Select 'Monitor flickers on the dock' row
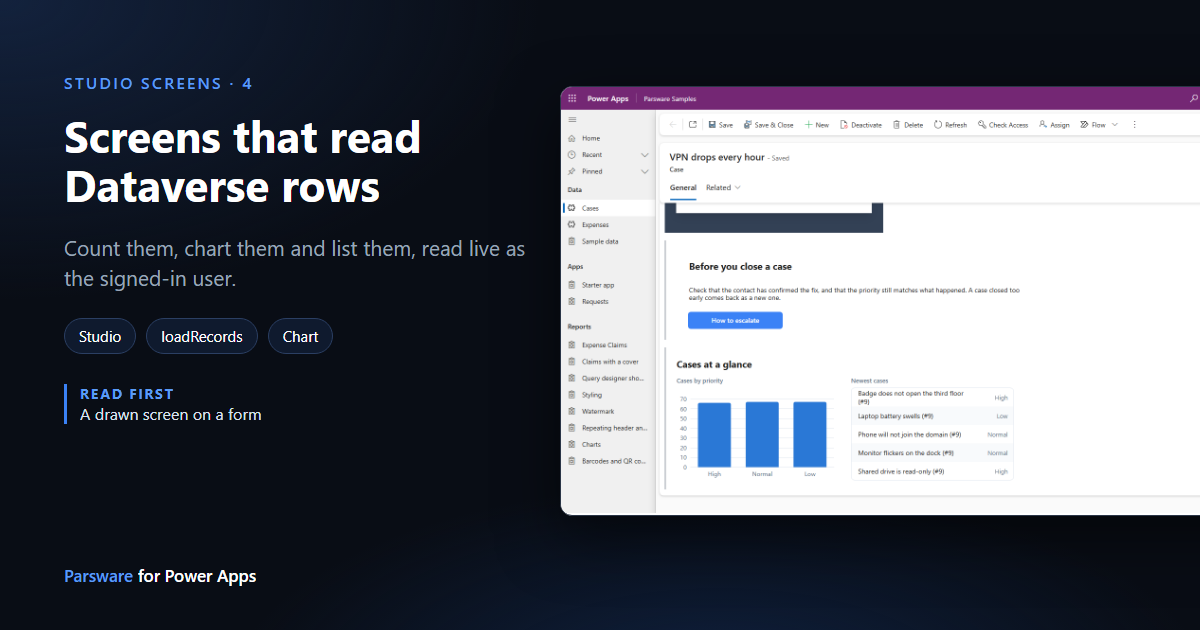This screenshot has height=630, width=1200. (x=932, y=453)
